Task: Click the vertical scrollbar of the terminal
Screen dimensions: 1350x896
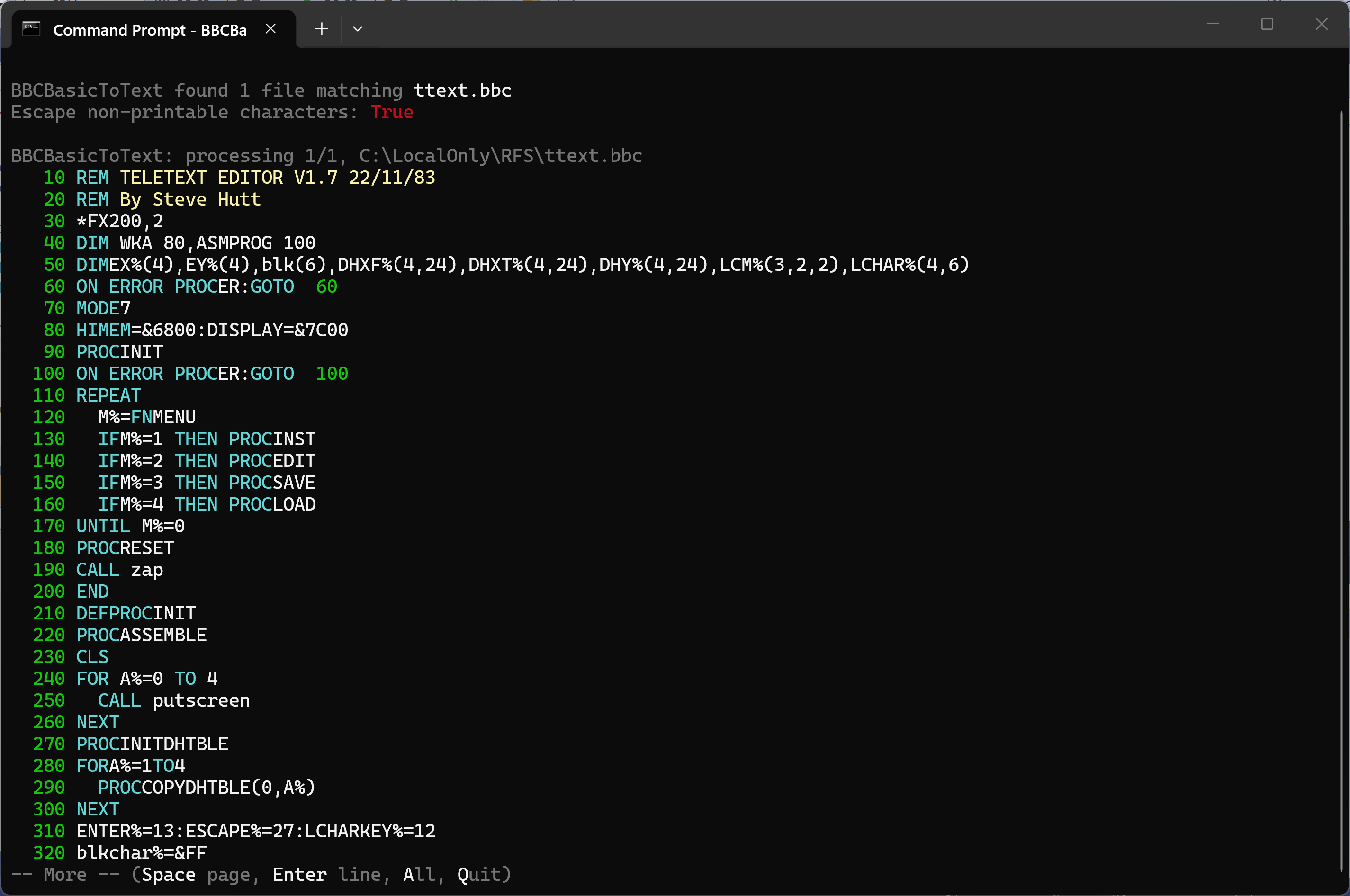Action: [1341, 492]
